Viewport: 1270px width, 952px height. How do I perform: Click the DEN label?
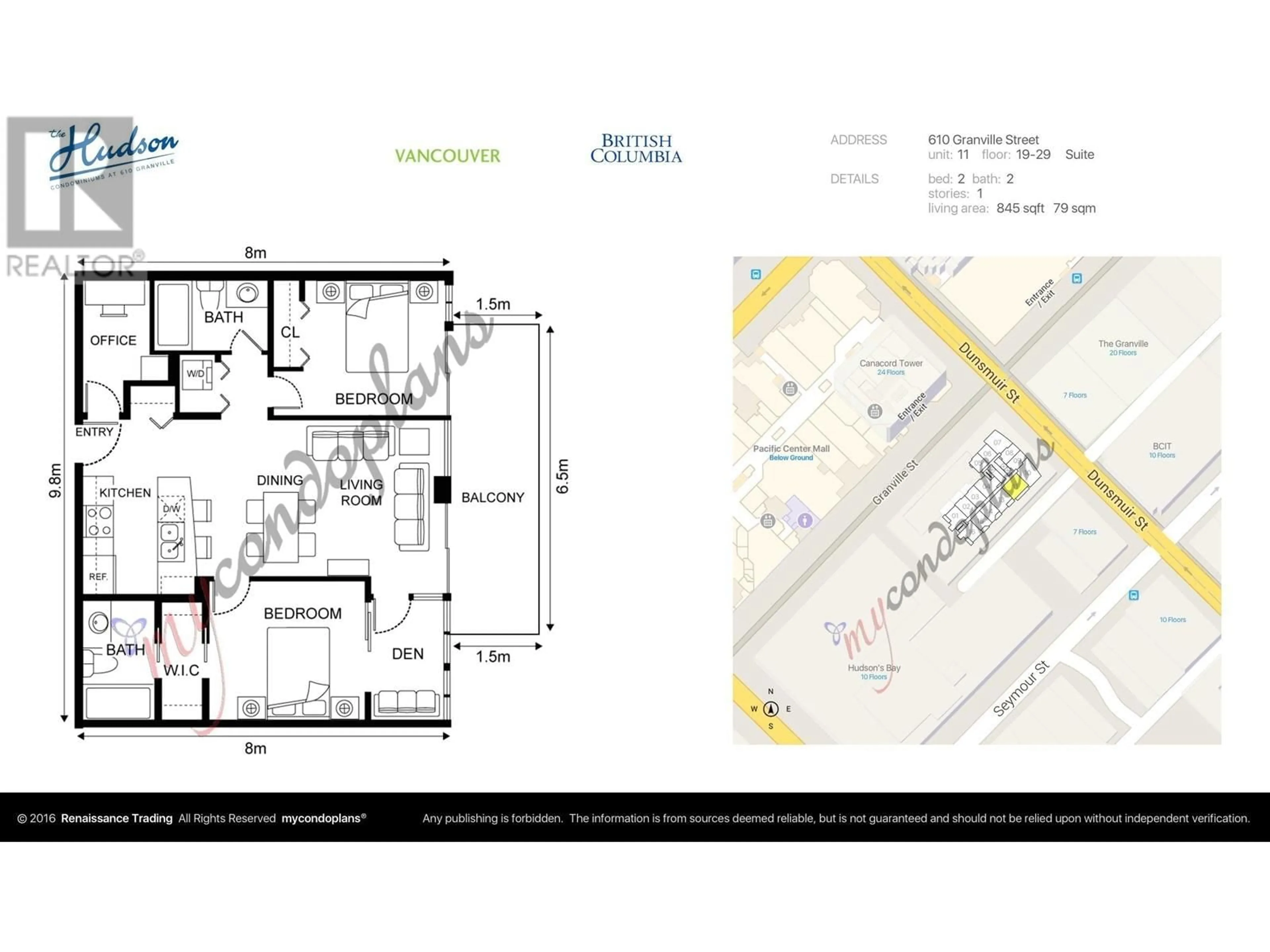coord(408,654)
